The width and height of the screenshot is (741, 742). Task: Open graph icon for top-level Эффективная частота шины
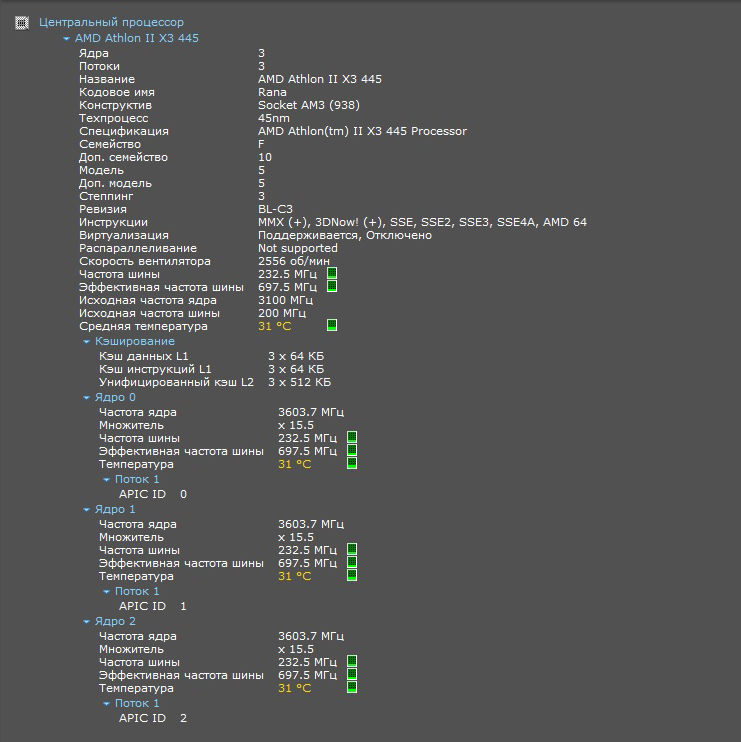click(x=332, y=286)
